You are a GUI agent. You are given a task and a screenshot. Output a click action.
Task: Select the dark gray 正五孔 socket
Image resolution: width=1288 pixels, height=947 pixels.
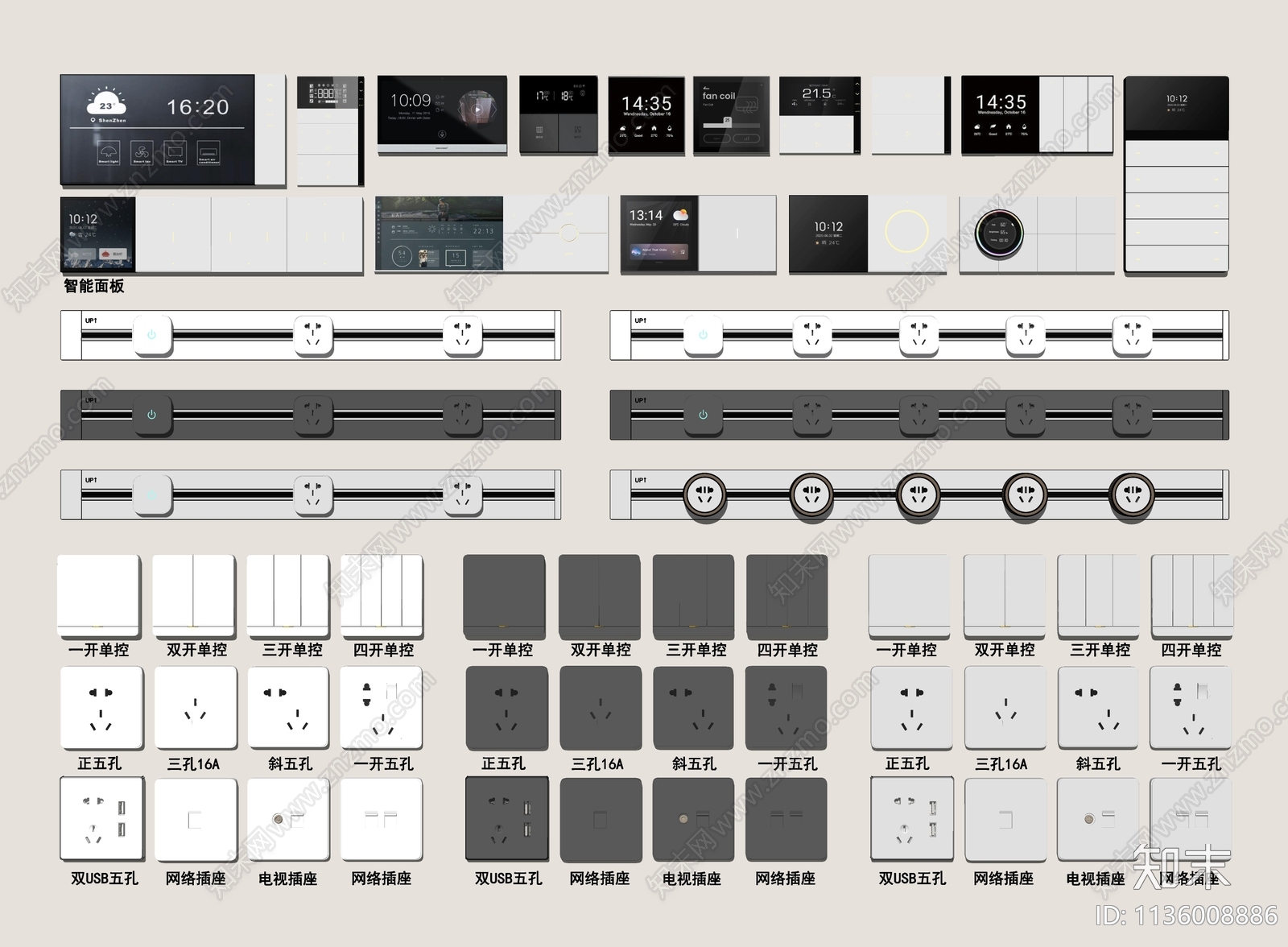506,709
